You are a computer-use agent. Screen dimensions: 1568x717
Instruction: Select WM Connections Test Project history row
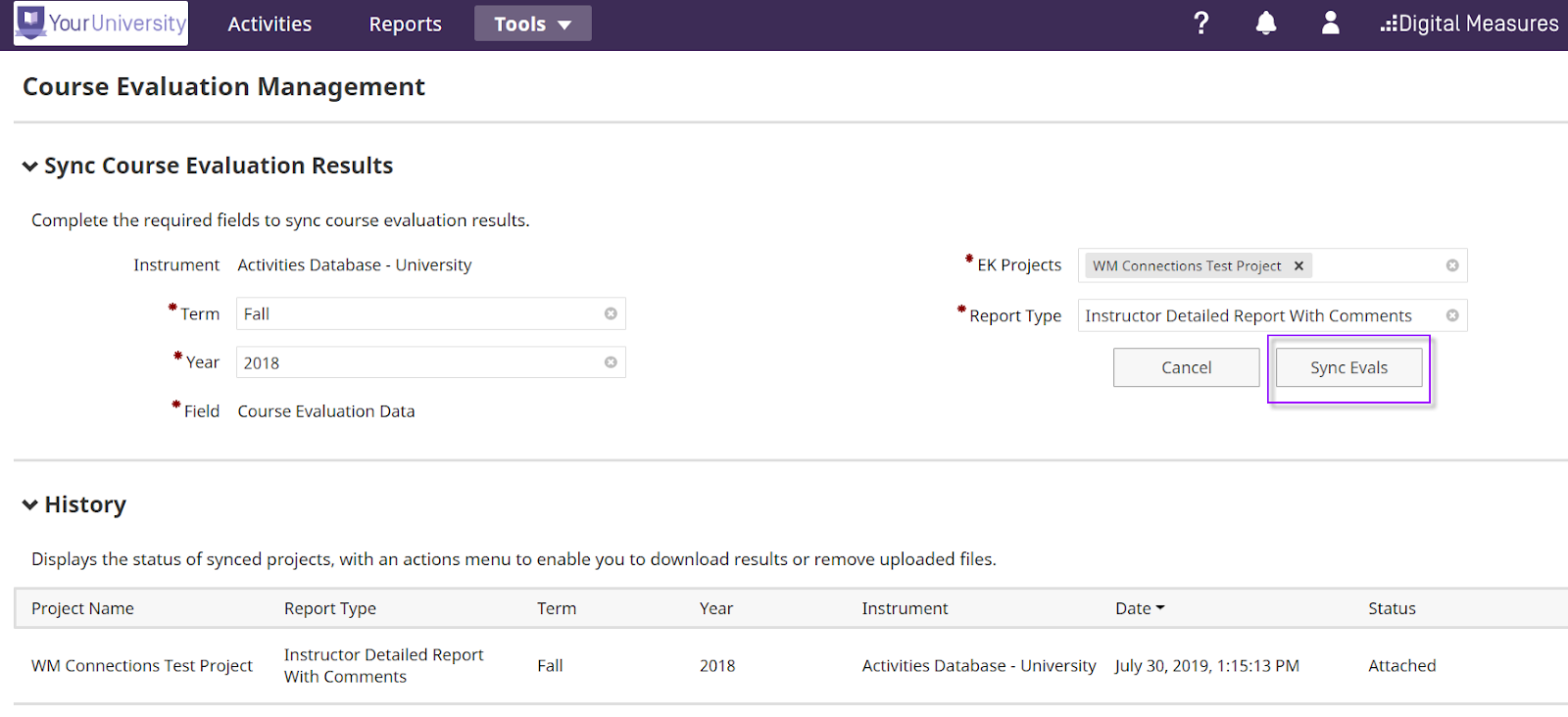click(791, 665)
